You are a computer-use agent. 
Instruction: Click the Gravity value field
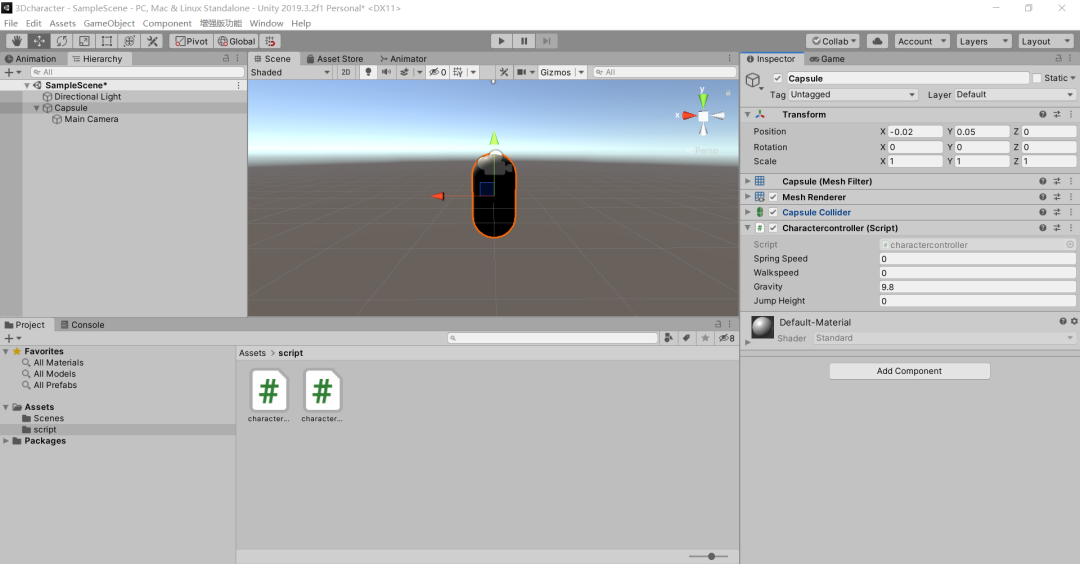point(977,287)
